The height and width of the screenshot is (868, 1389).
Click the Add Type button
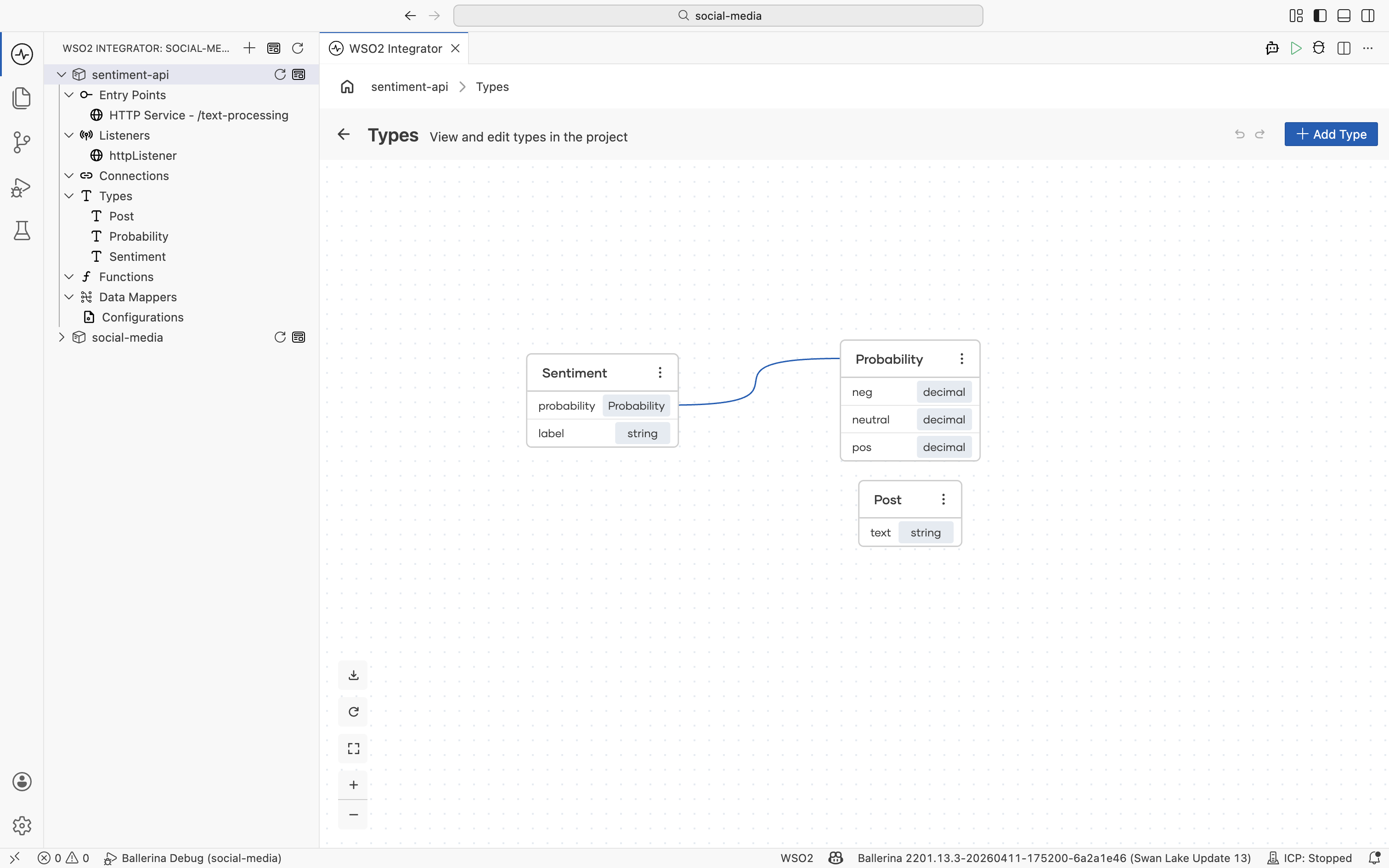tap(1331, 134)
